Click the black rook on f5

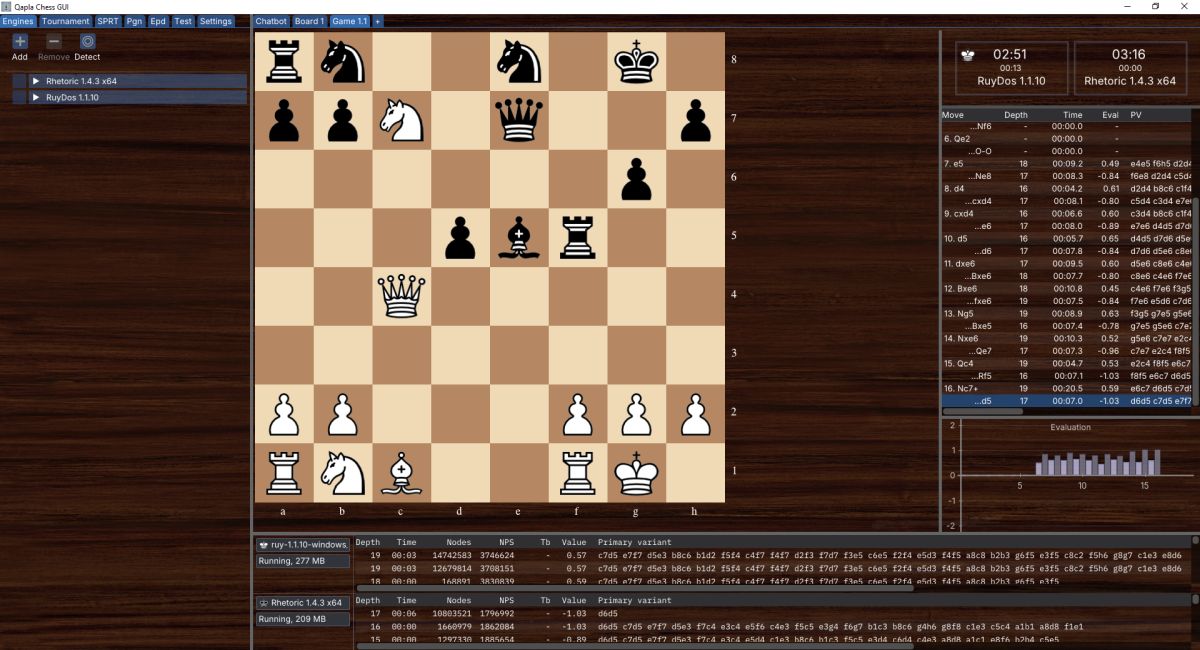pos(578,237)
